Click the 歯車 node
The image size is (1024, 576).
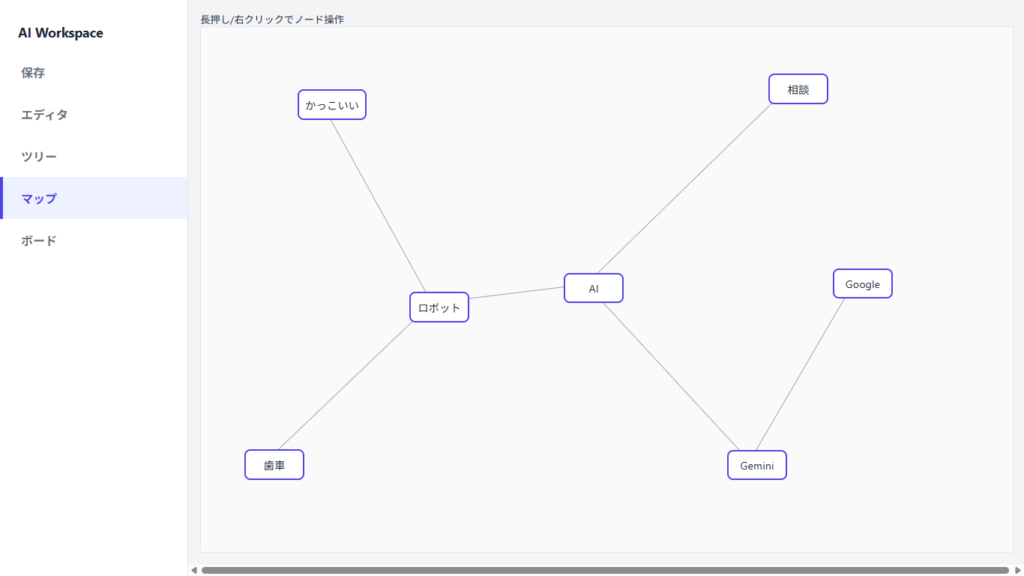tap(274, 464)
